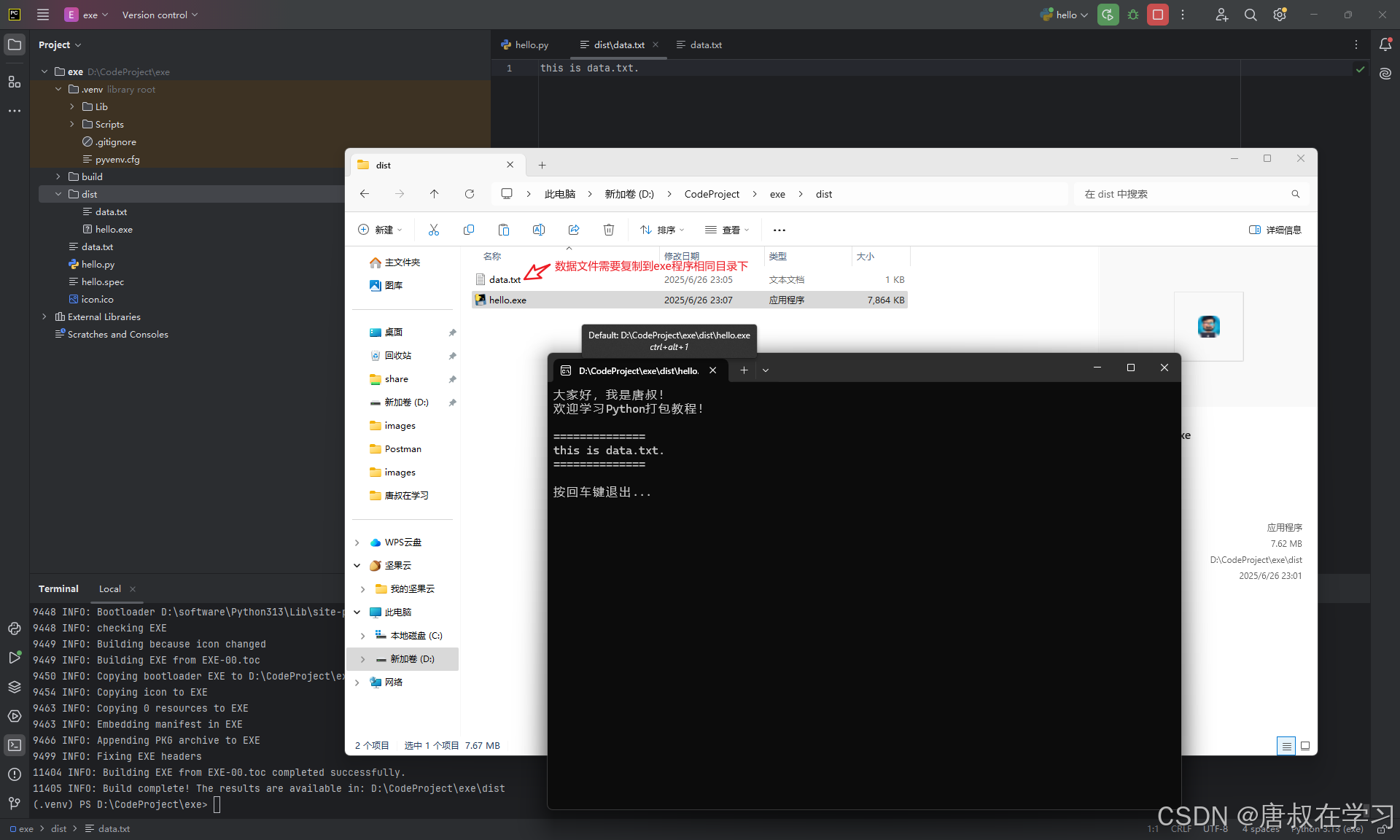Expand the build folder in the project tree
The width and height of the screenshot is (1400, 840).
coord(58,176)
